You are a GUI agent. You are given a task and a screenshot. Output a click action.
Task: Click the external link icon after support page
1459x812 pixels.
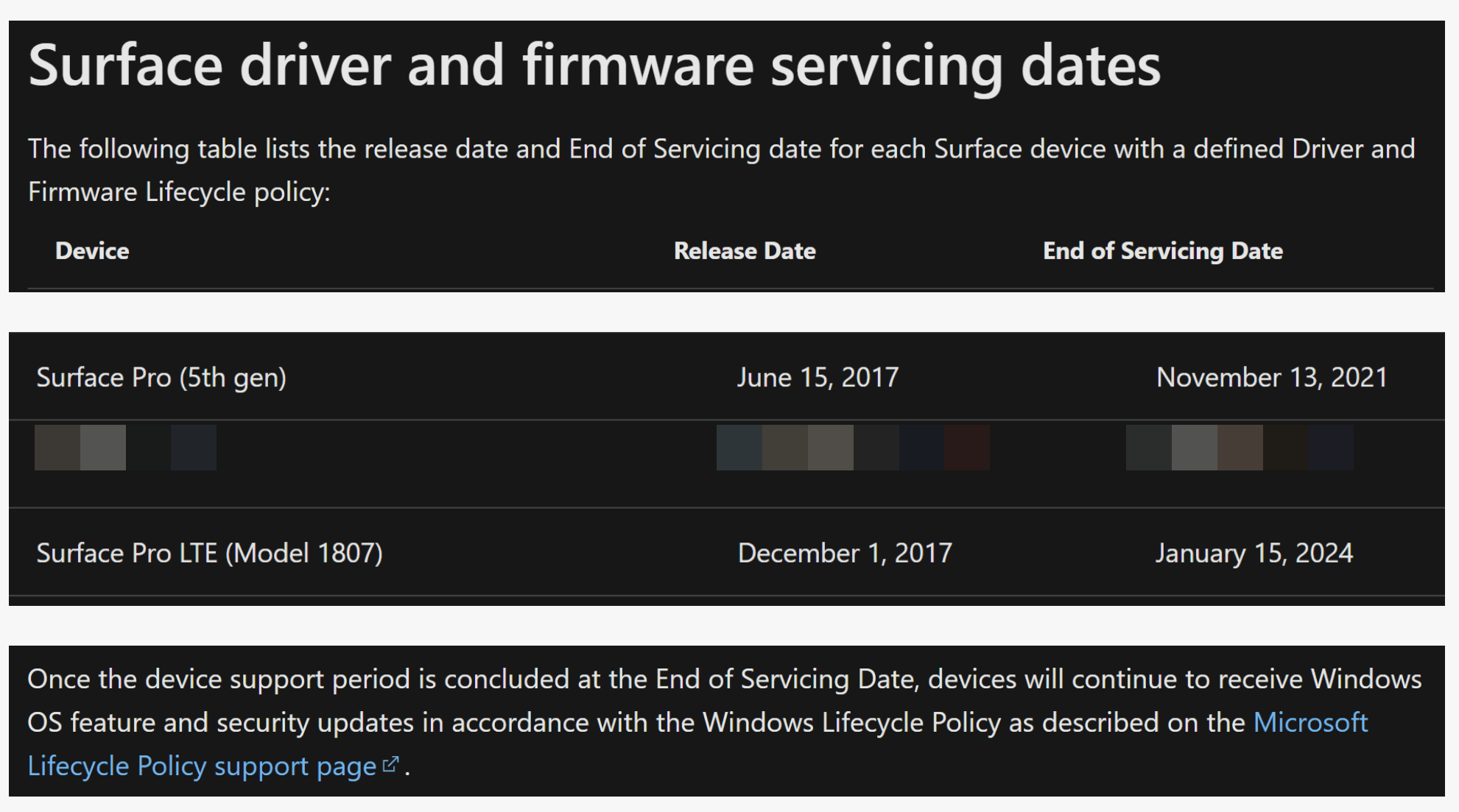click(x=390, y=766)
